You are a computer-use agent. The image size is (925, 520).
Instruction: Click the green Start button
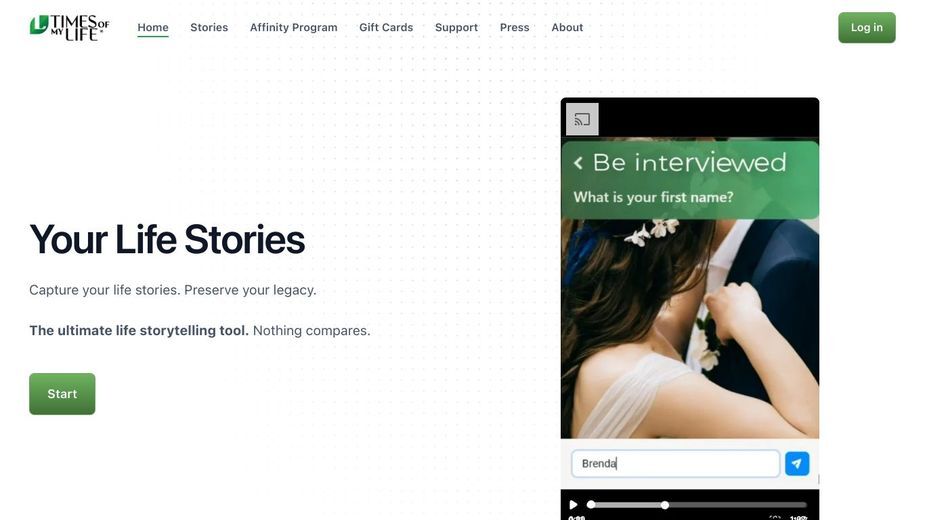point(62,394)
